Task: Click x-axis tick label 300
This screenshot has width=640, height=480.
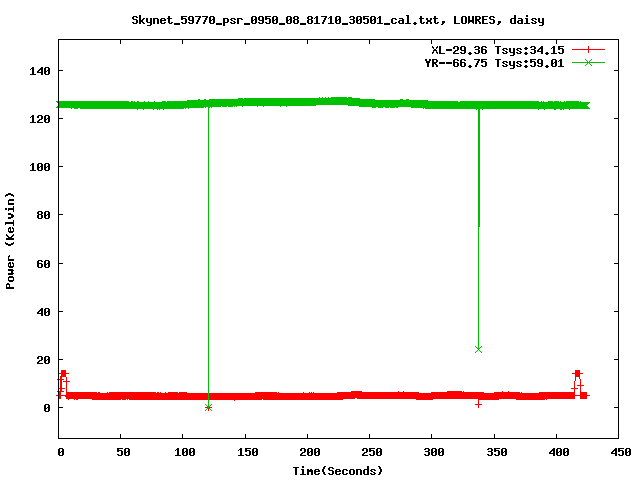Action: coord(433,452)
